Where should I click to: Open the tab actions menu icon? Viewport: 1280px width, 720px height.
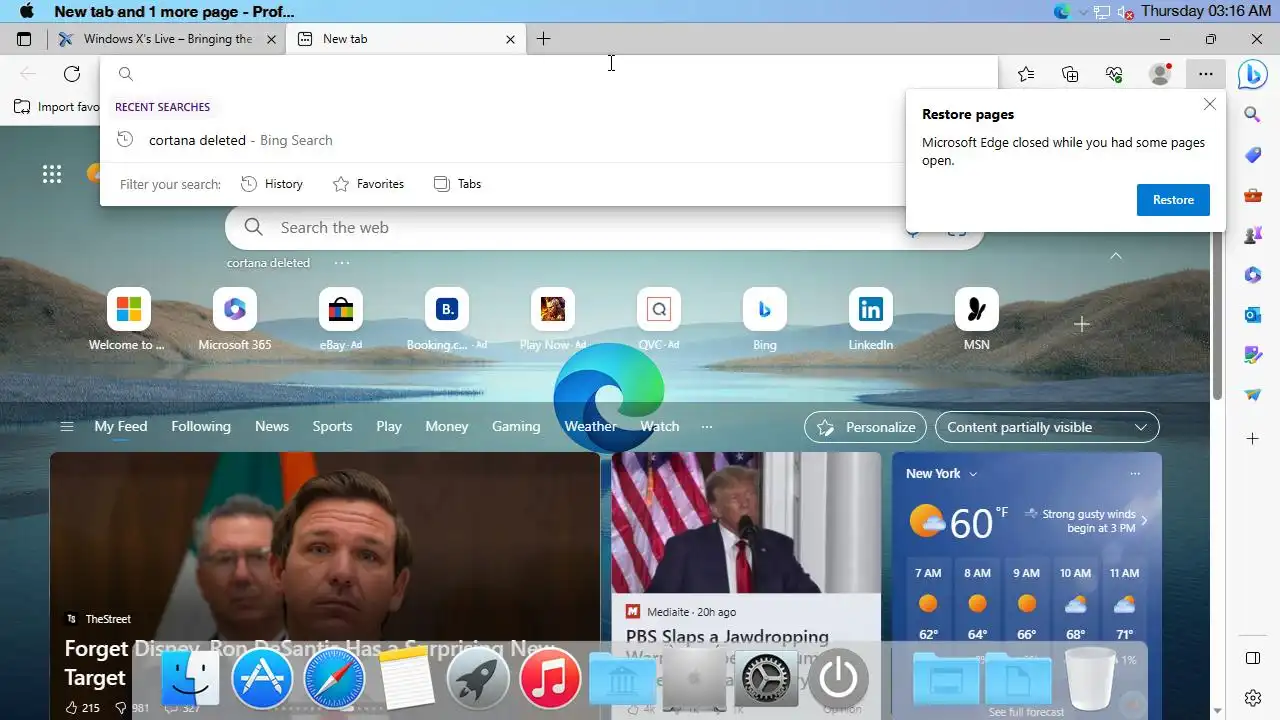[x=24, y=39]
